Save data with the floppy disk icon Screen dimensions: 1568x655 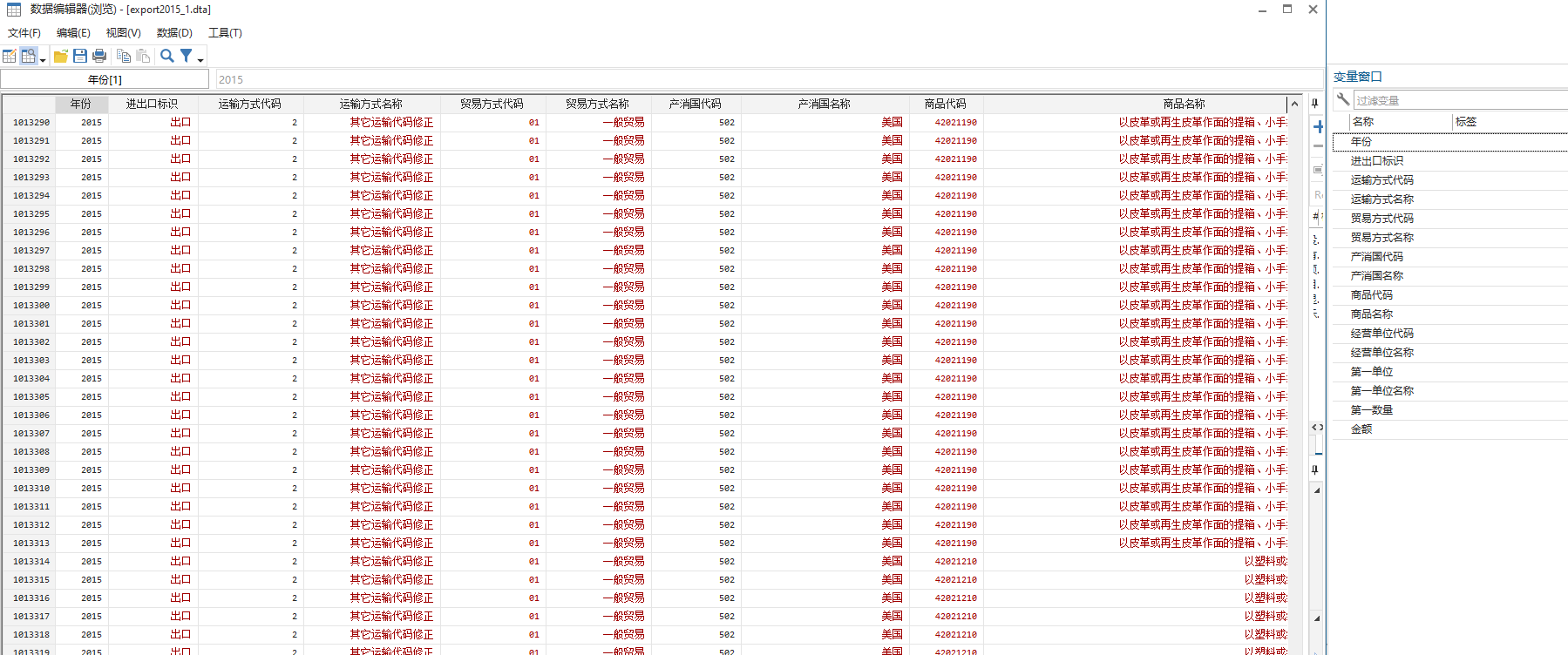[x=80, y=57]
